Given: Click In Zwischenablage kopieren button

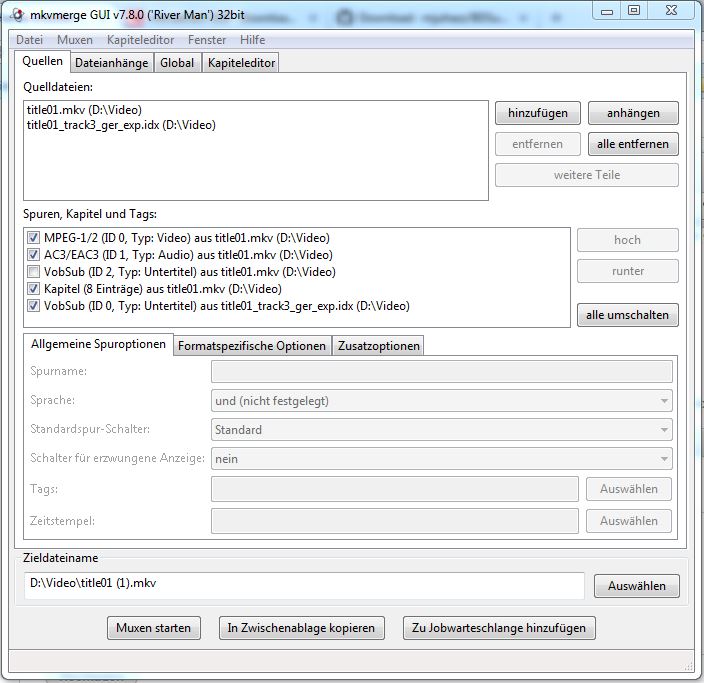Looking at the screenshot, I should tap(301, 628).
